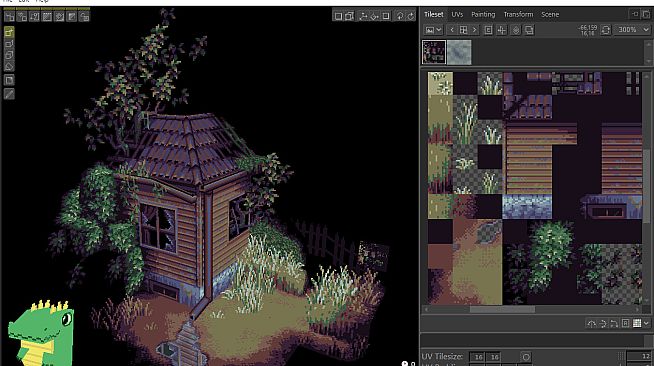Click the detach panel icon at top-right corner
Viewport: 654px width, 366px height.
[x=646, y=14]
